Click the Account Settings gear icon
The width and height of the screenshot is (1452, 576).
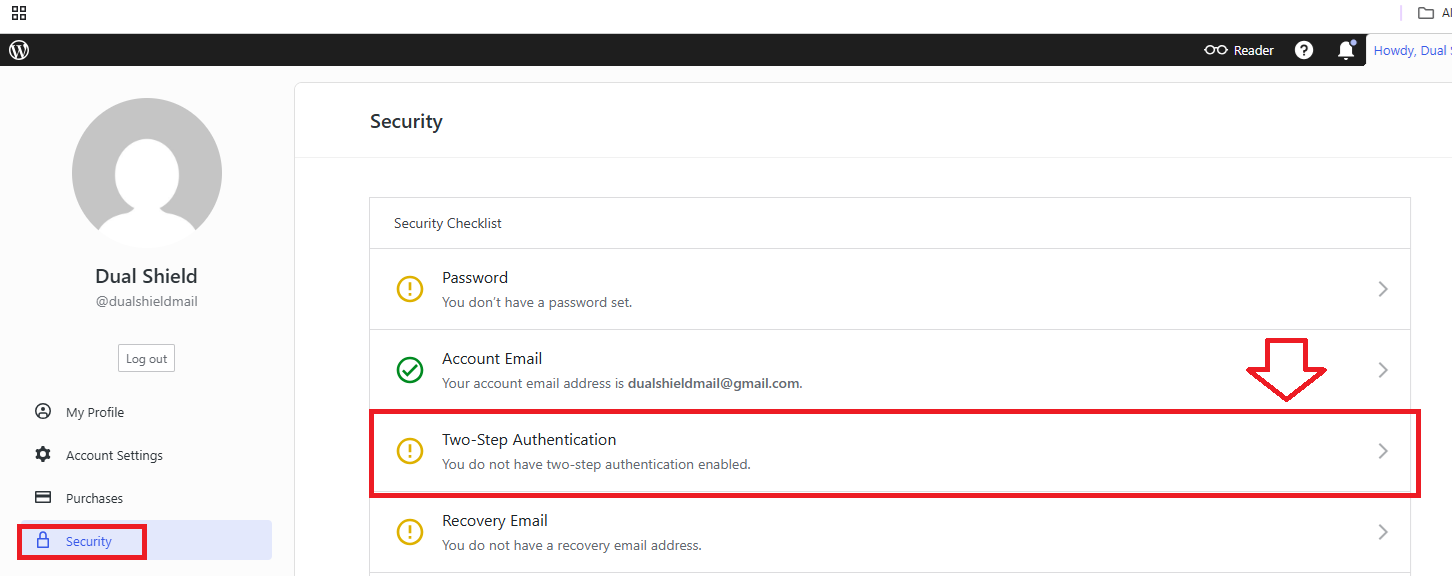pyautogui.click(x=43, y=455)
